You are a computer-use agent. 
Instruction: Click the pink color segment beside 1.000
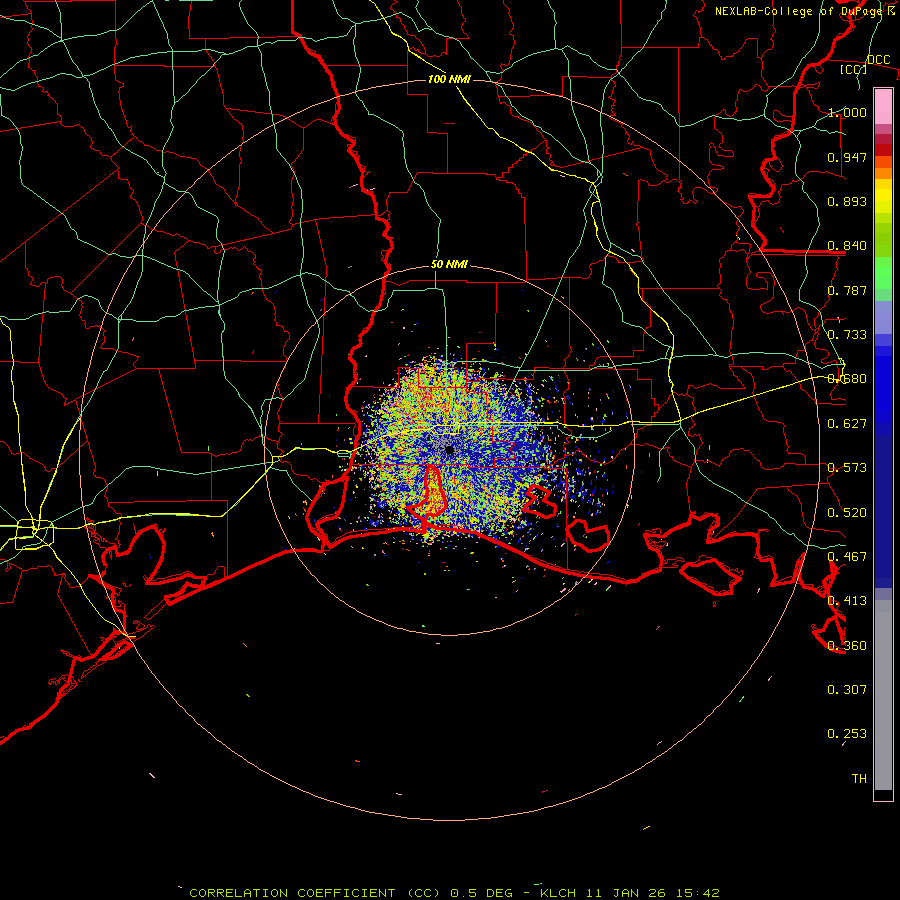pos(883,107)
